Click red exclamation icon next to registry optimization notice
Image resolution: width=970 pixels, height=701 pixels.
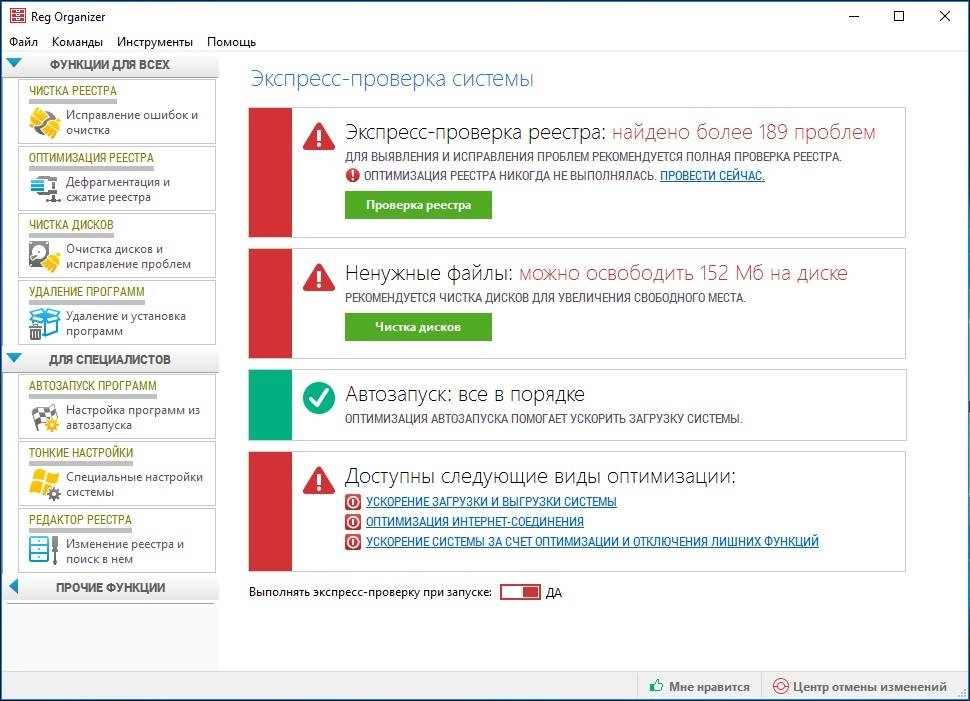coord(352,175)
